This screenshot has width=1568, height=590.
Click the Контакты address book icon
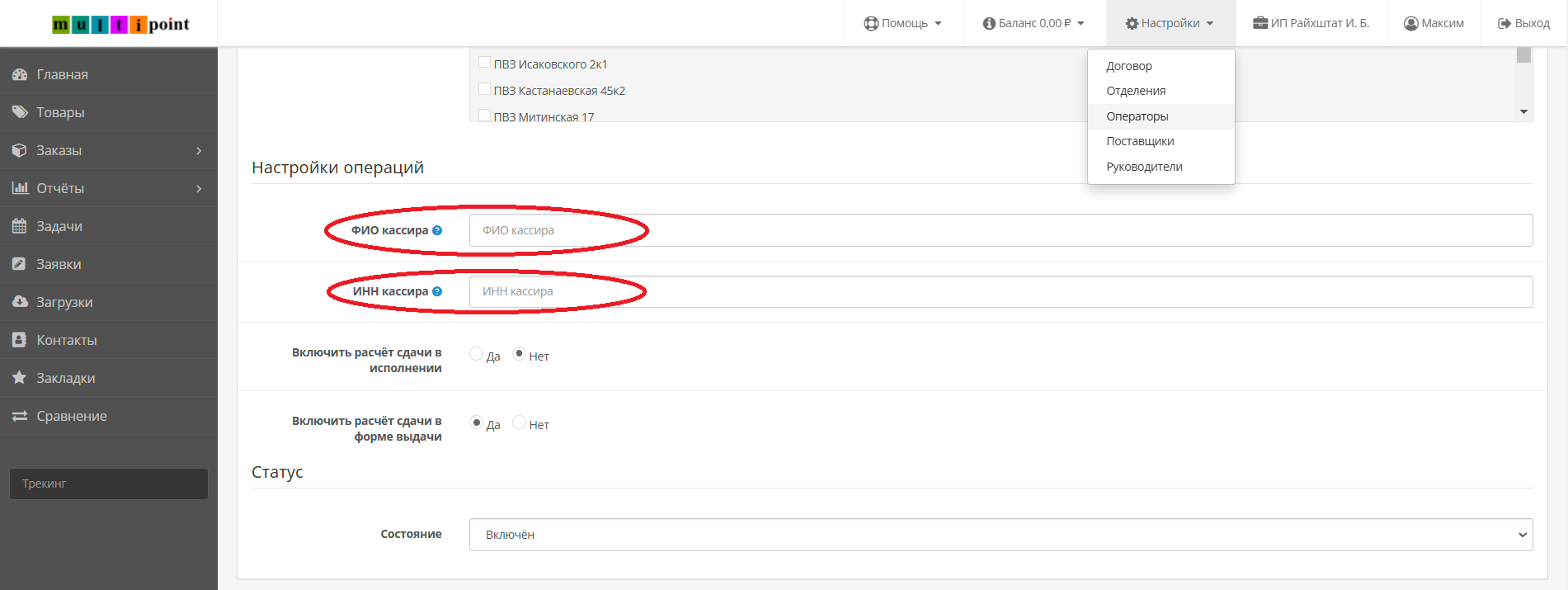(20, 340)
